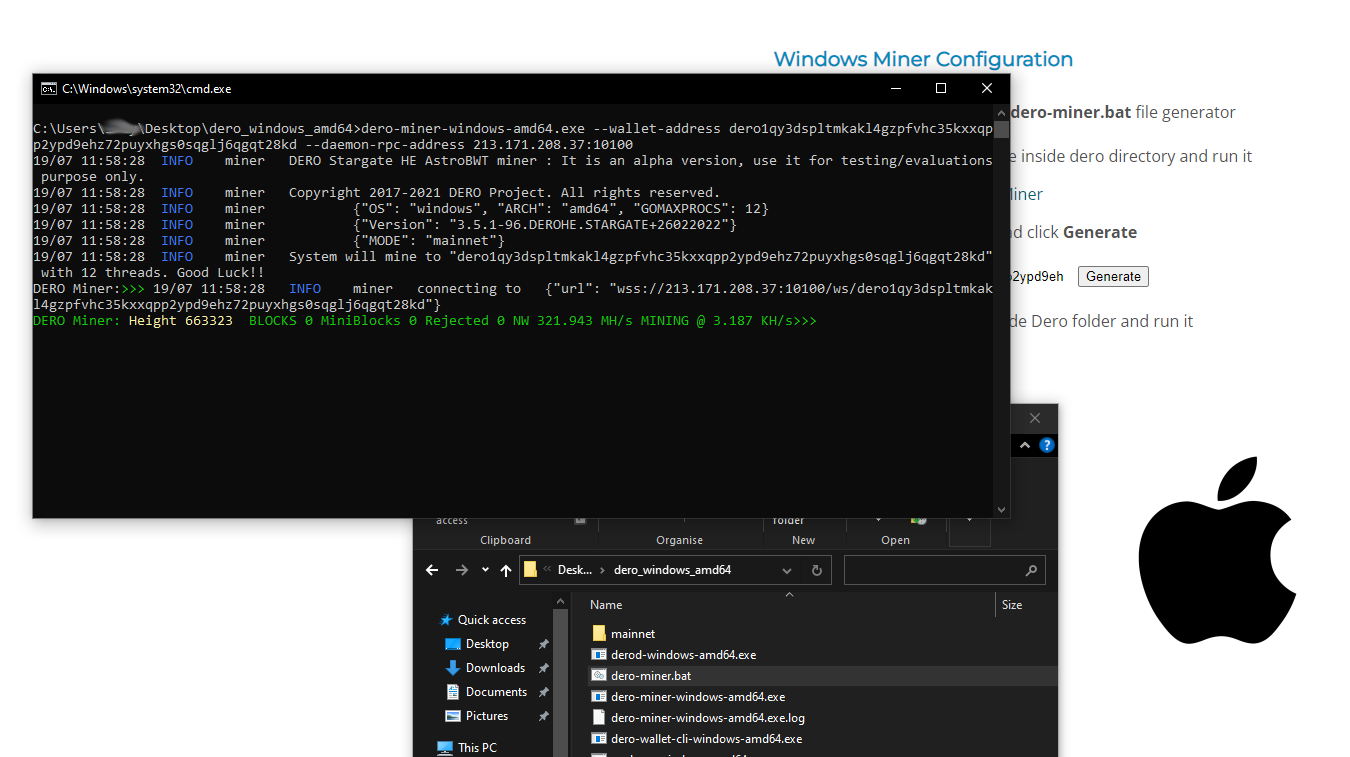Click the Explorer search box
The height and width of the screenshot is (757, 1350).
point(944,571)
